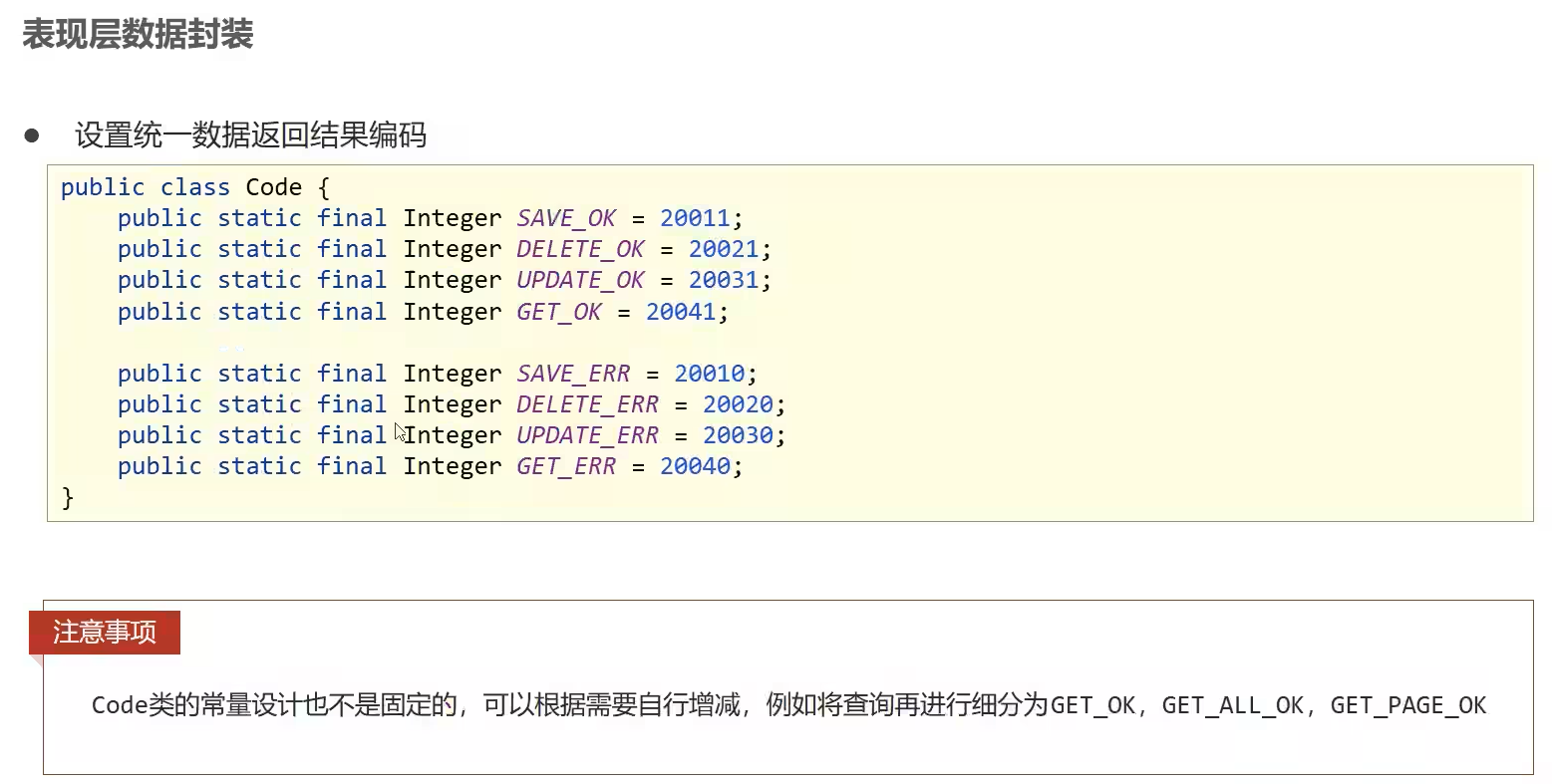Image resolution: width=1552 pixels, height=784 pixels.
Task: Click the class name "Code" in the declaration
Action: pyautogui.click(x=273, y=187)
